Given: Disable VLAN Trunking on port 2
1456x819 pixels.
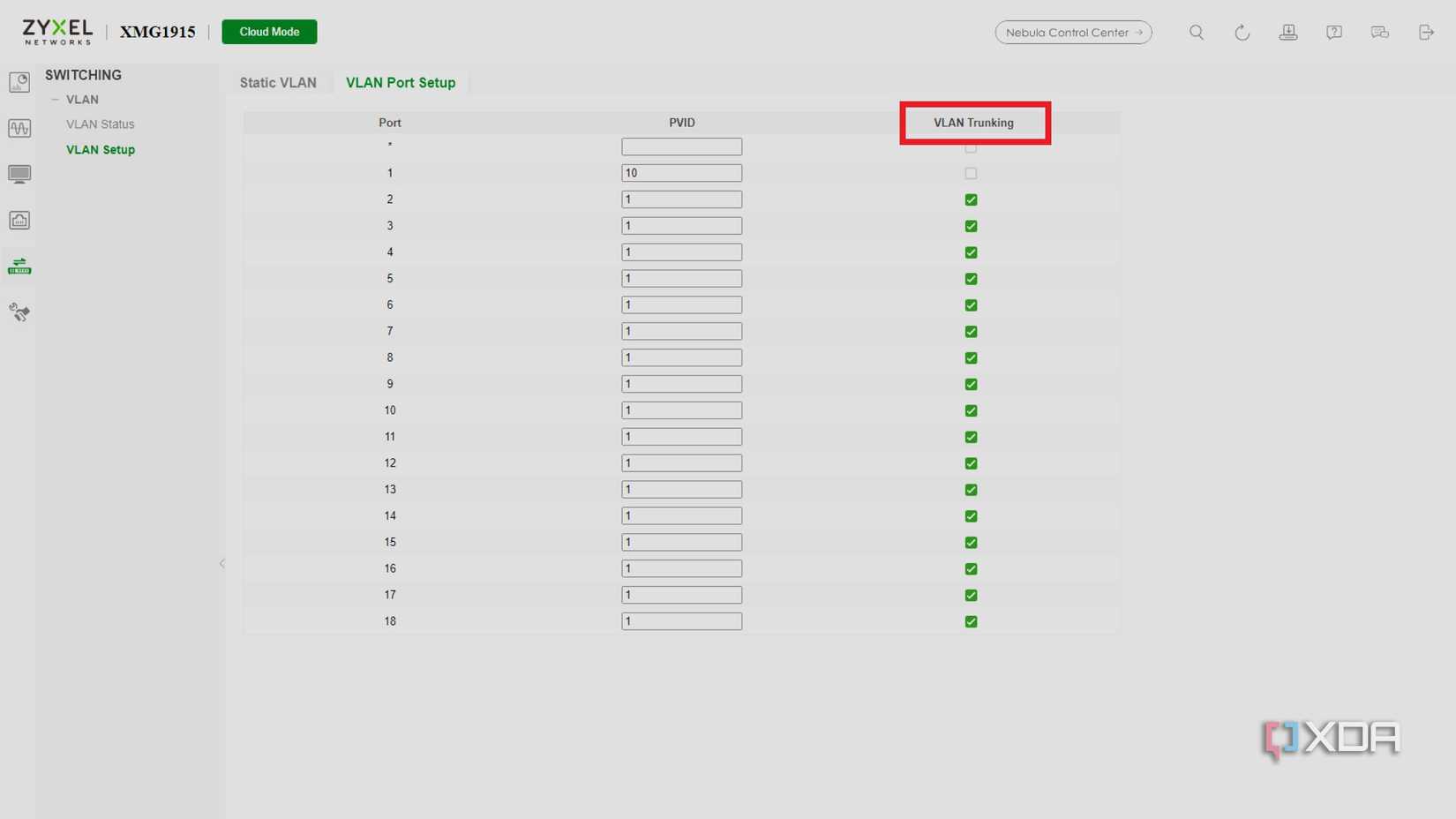Looking at the screenshot, I should click(x=971, y=199).
